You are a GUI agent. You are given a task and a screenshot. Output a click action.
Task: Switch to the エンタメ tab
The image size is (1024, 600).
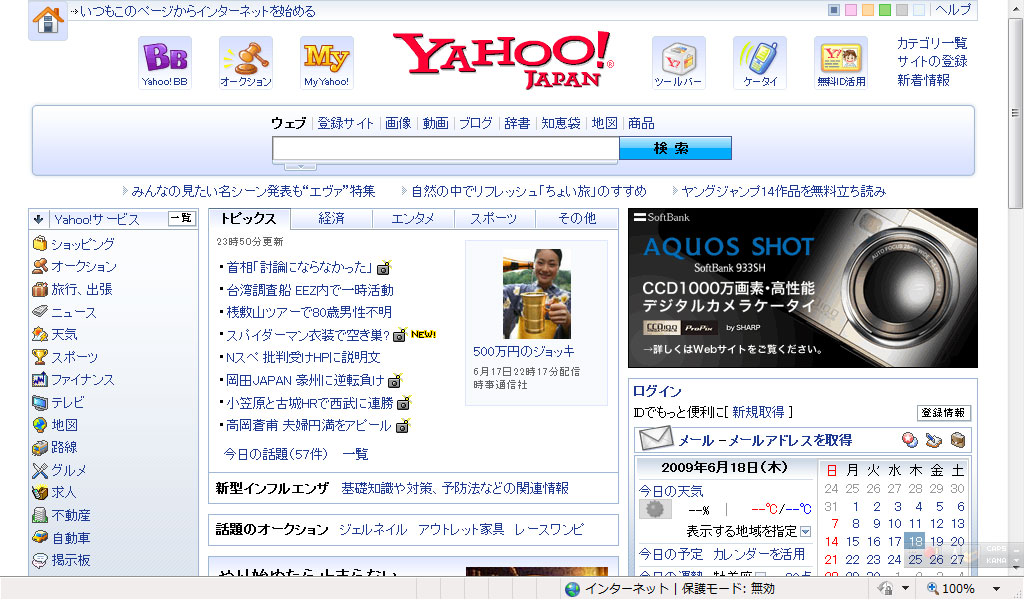point(413,219)
